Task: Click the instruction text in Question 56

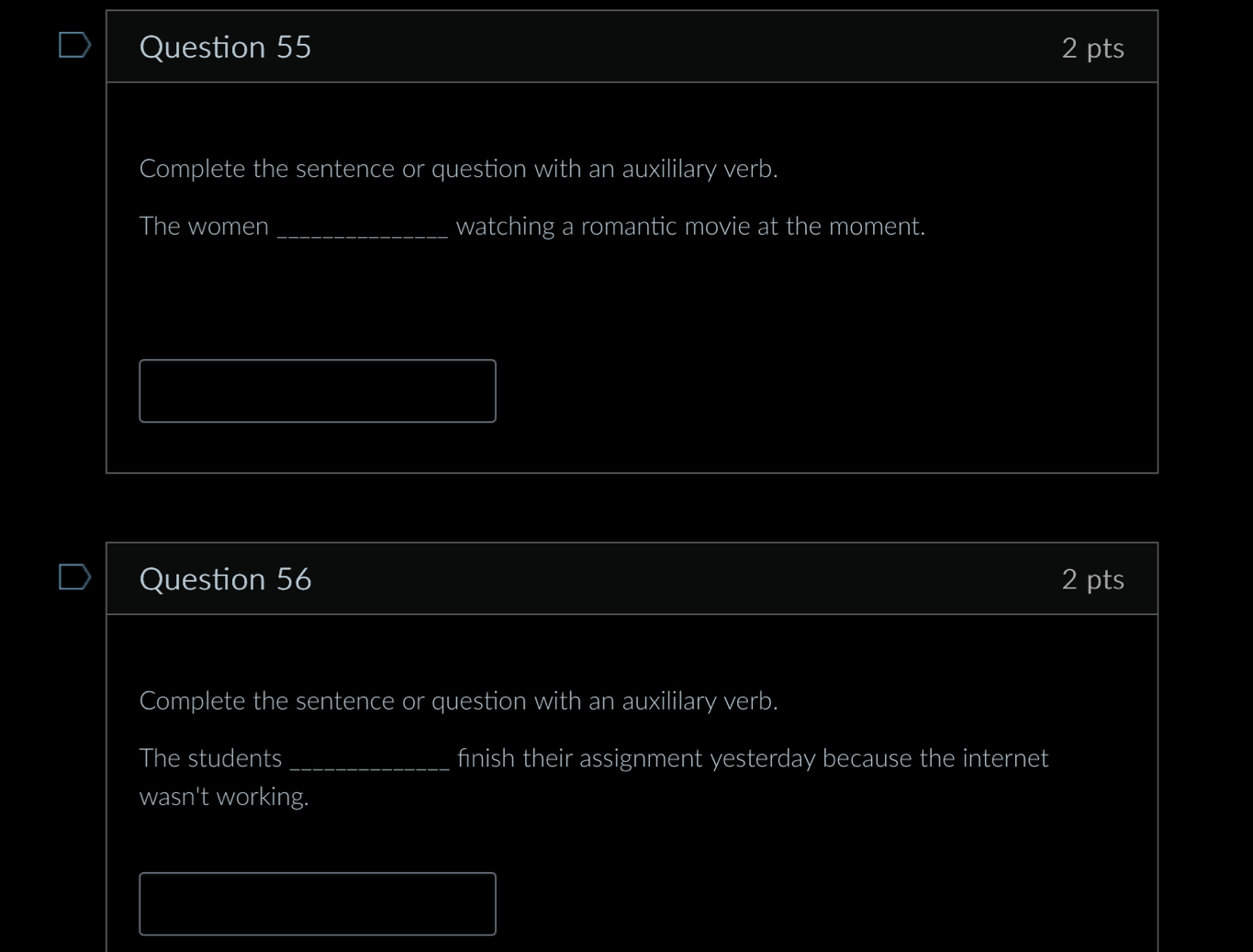Action: point(458,701)
